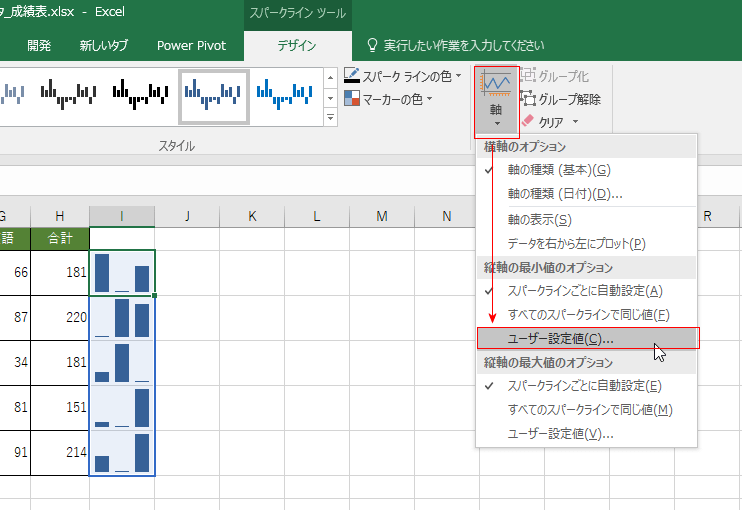Click the グループ解除 ungroup icon
Viewport: 742px width, 510px height.
pyautogui.click(x=528, y=99)
